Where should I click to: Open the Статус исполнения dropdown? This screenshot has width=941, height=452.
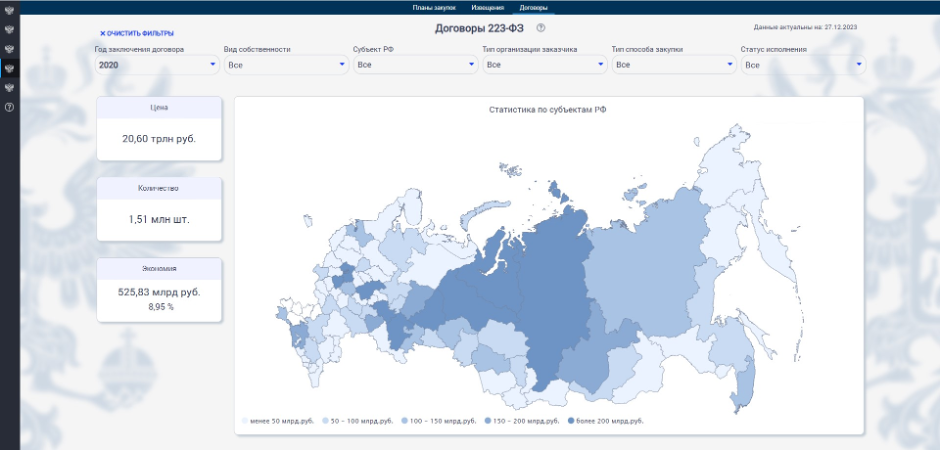[803, 65]
